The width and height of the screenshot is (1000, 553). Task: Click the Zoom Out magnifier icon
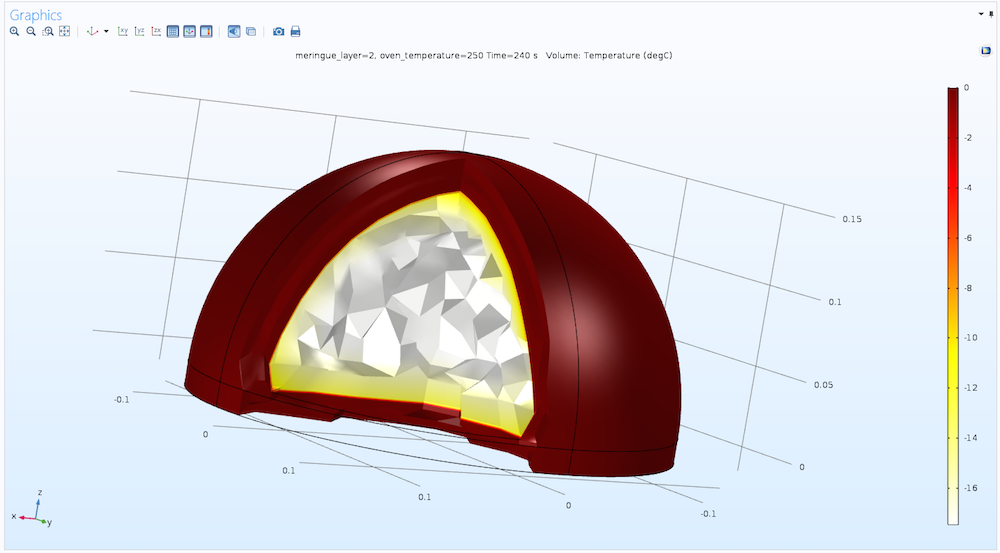coord(31,31)
